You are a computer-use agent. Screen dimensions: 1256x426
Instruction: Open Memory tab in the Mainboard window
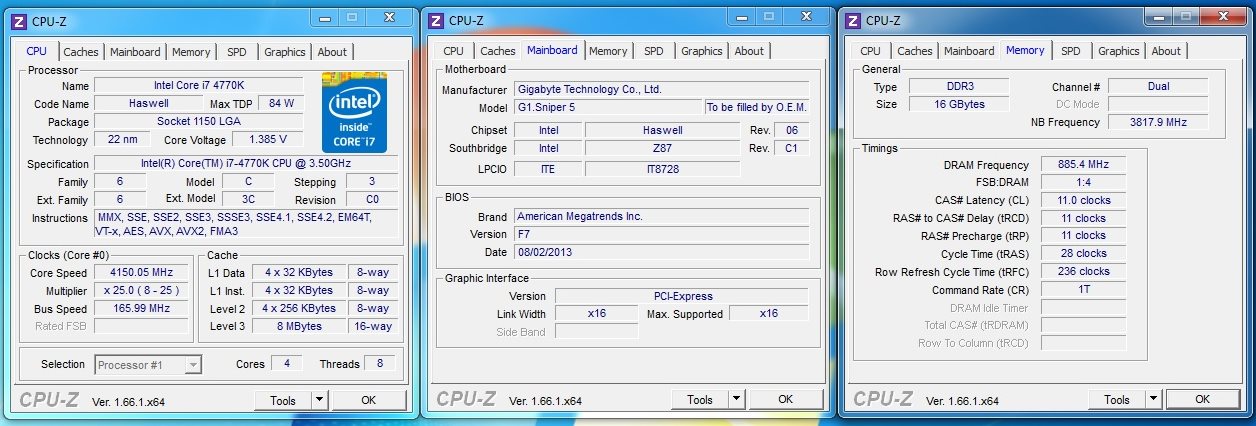point(608,51)
